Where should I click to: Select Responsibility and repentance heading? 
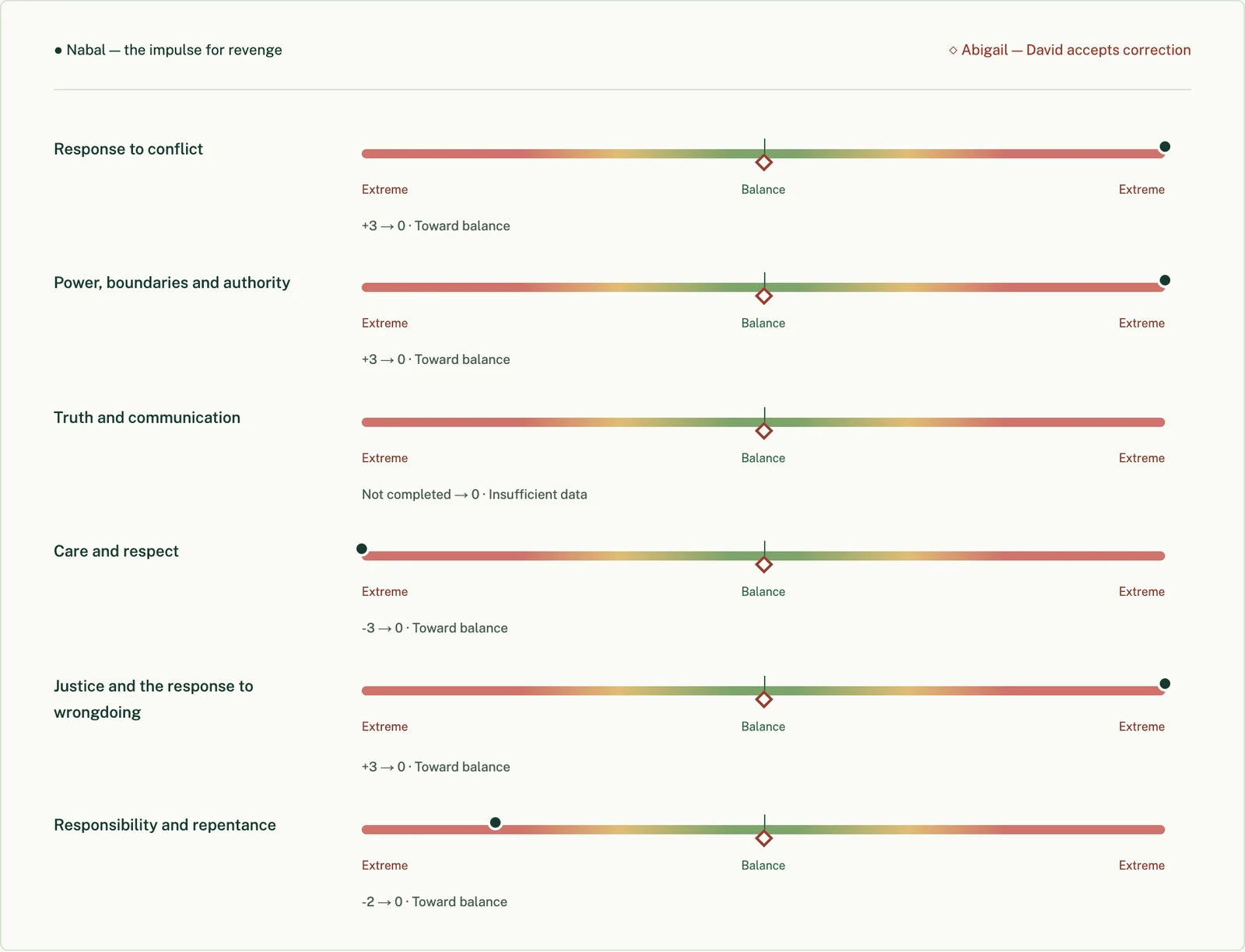click(165, 825)
